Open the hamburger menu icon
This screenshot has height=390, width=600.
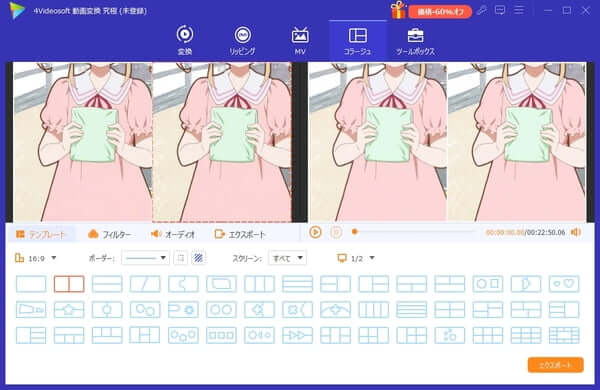click(x=519, y=10)
